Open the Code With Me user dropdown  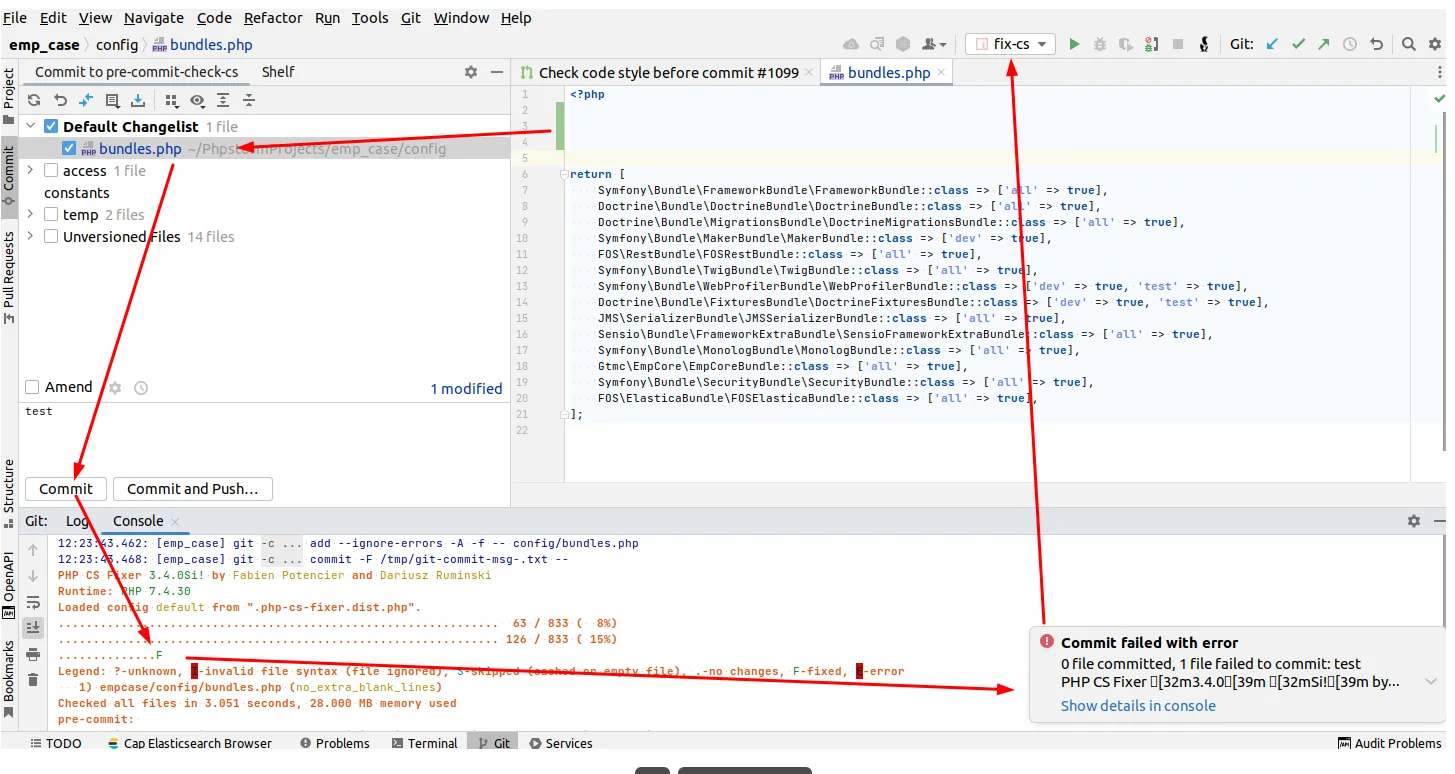[x=934, y=44]
